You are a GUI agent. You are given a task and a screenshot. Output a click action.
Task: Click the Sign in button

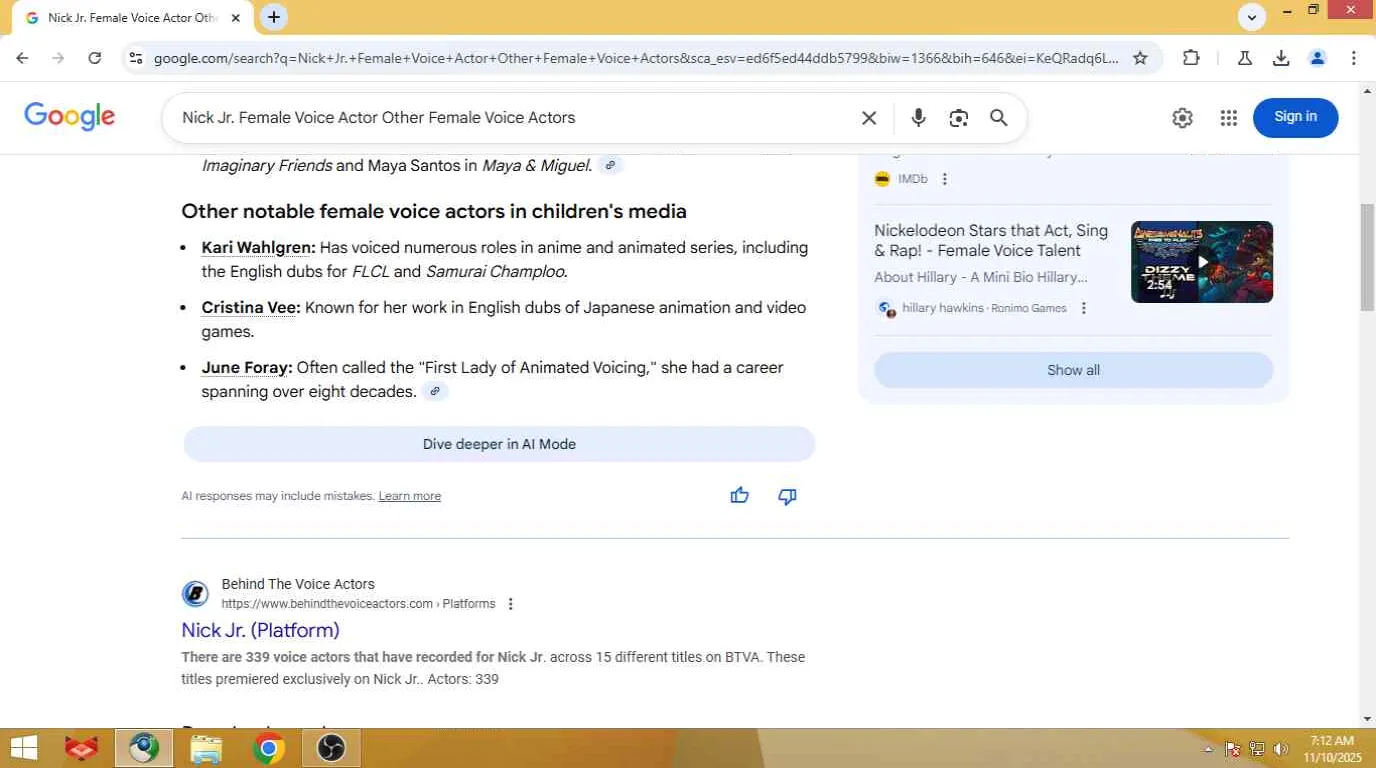(1295, 117)
